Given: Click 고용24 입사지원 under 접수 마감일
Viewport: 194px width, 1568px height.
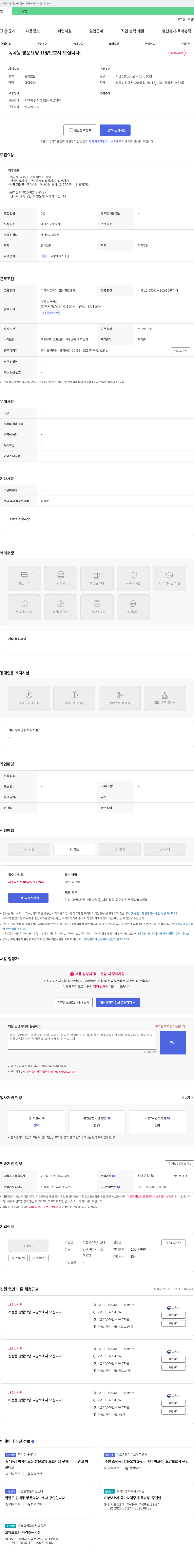Looking at the screenshot, I should point(28,898).
